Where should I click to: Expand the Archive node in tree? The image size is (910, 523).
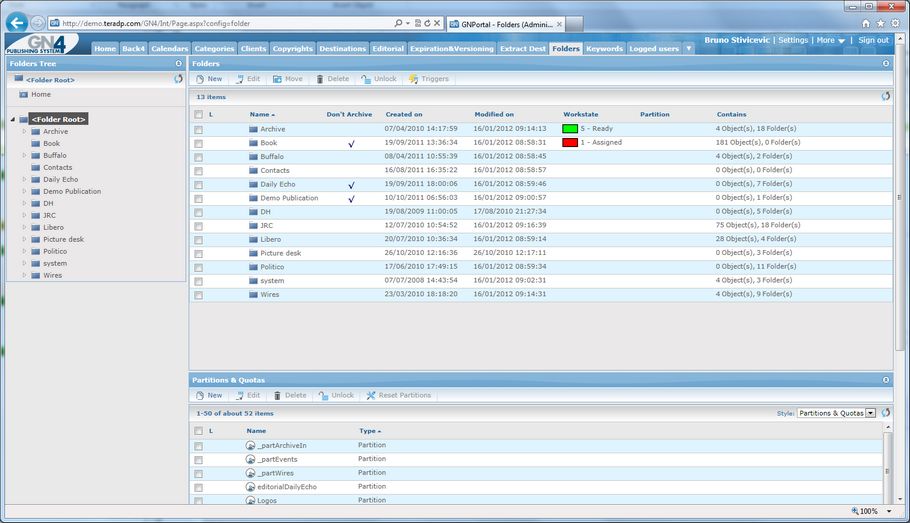click(x=24, y=131)
